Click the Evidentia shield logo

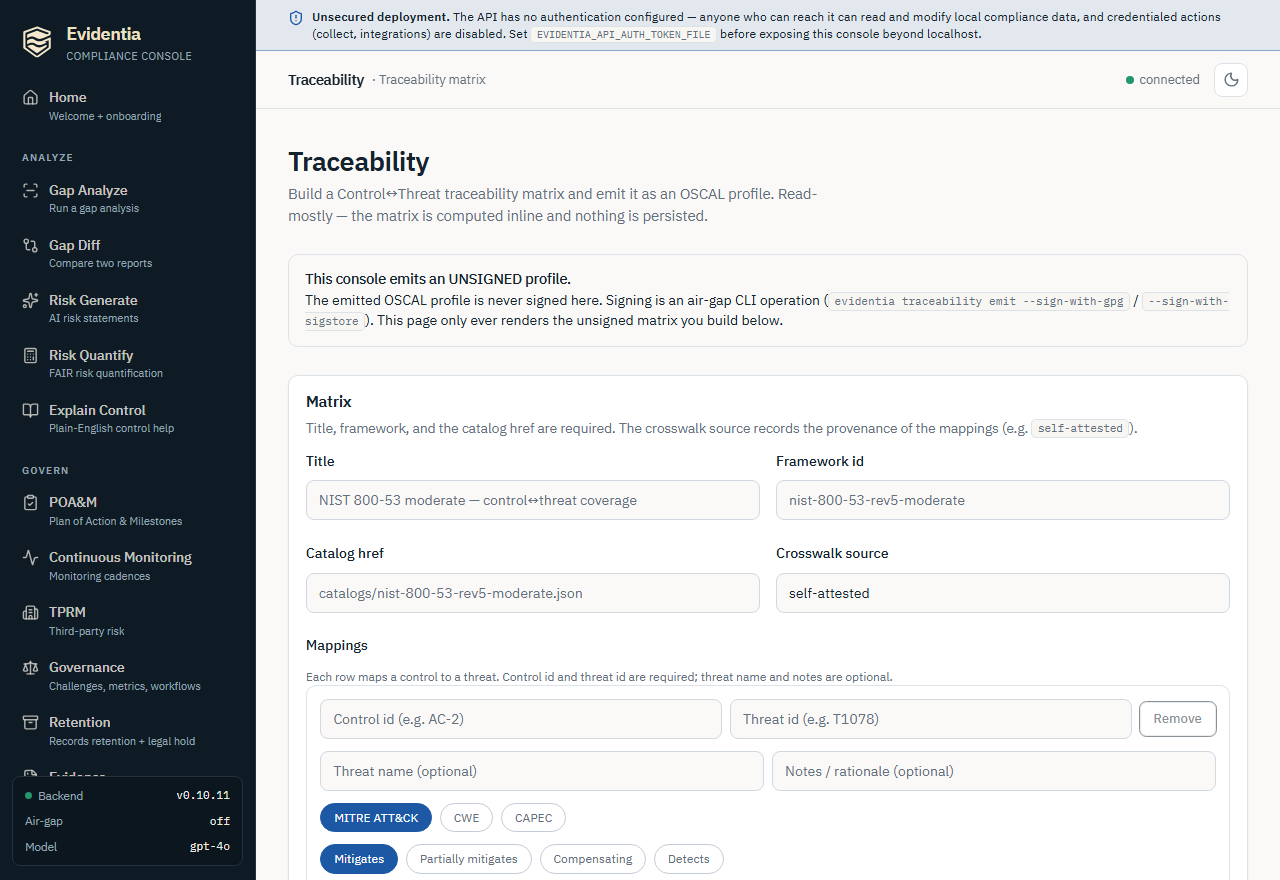point(37,43)
